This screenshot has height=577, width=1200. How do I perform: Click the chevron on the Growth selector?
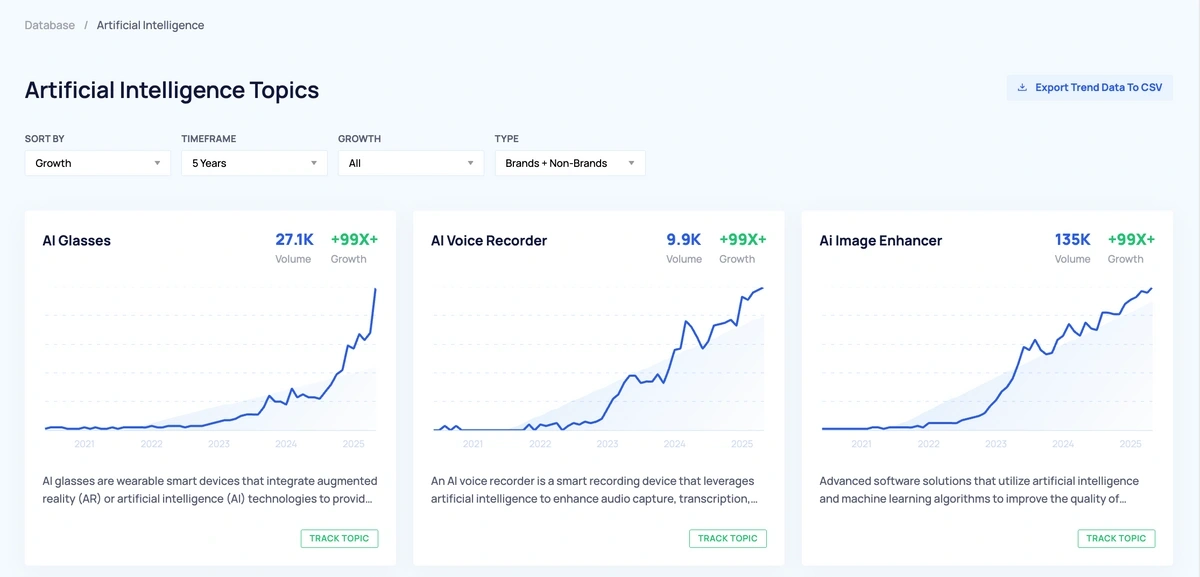(x=470, y=162)
